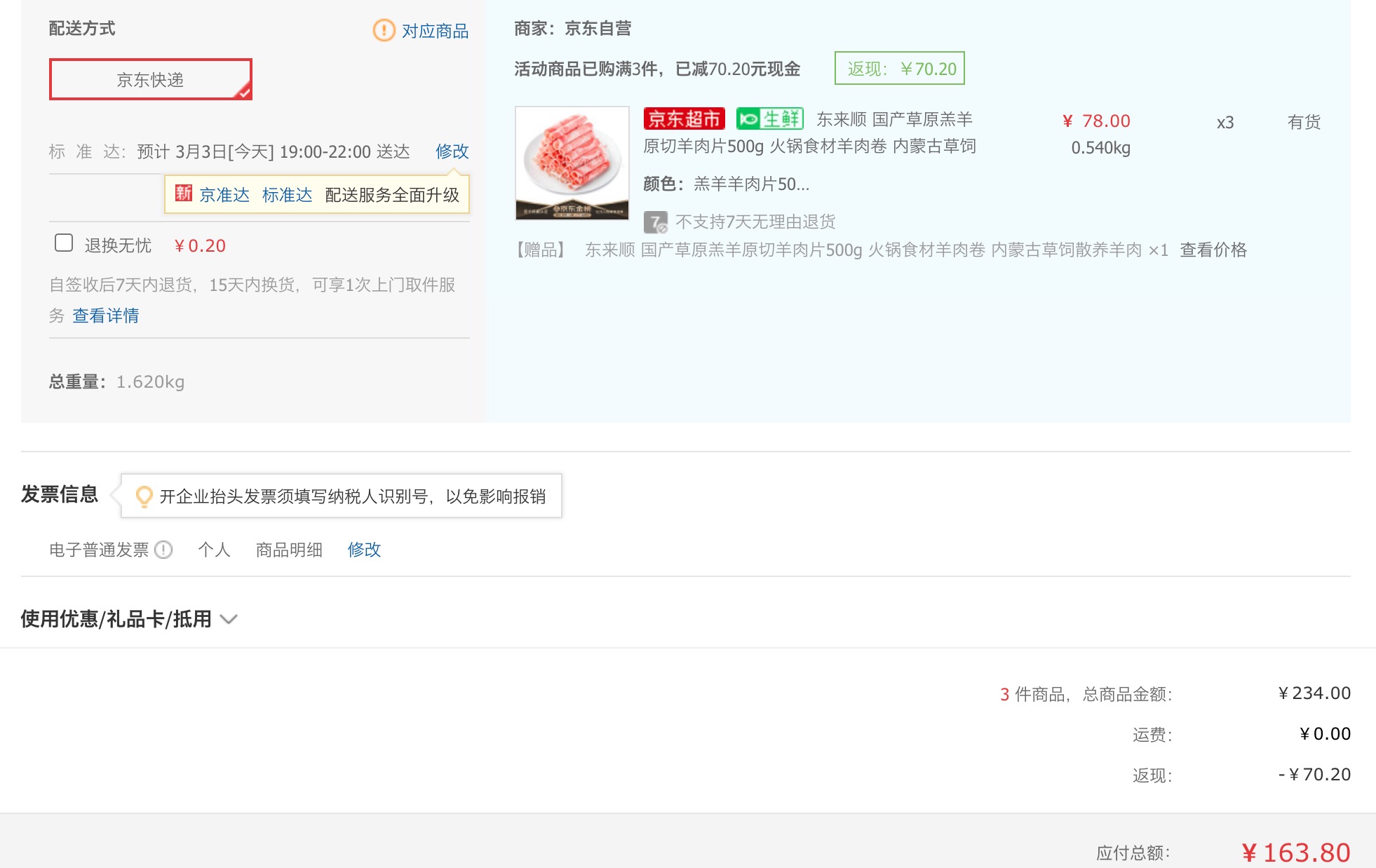The height and width of the screenshot is (868, 1376).
Task: Click the x3 quantity text
Action: [x=1225, y=123]
